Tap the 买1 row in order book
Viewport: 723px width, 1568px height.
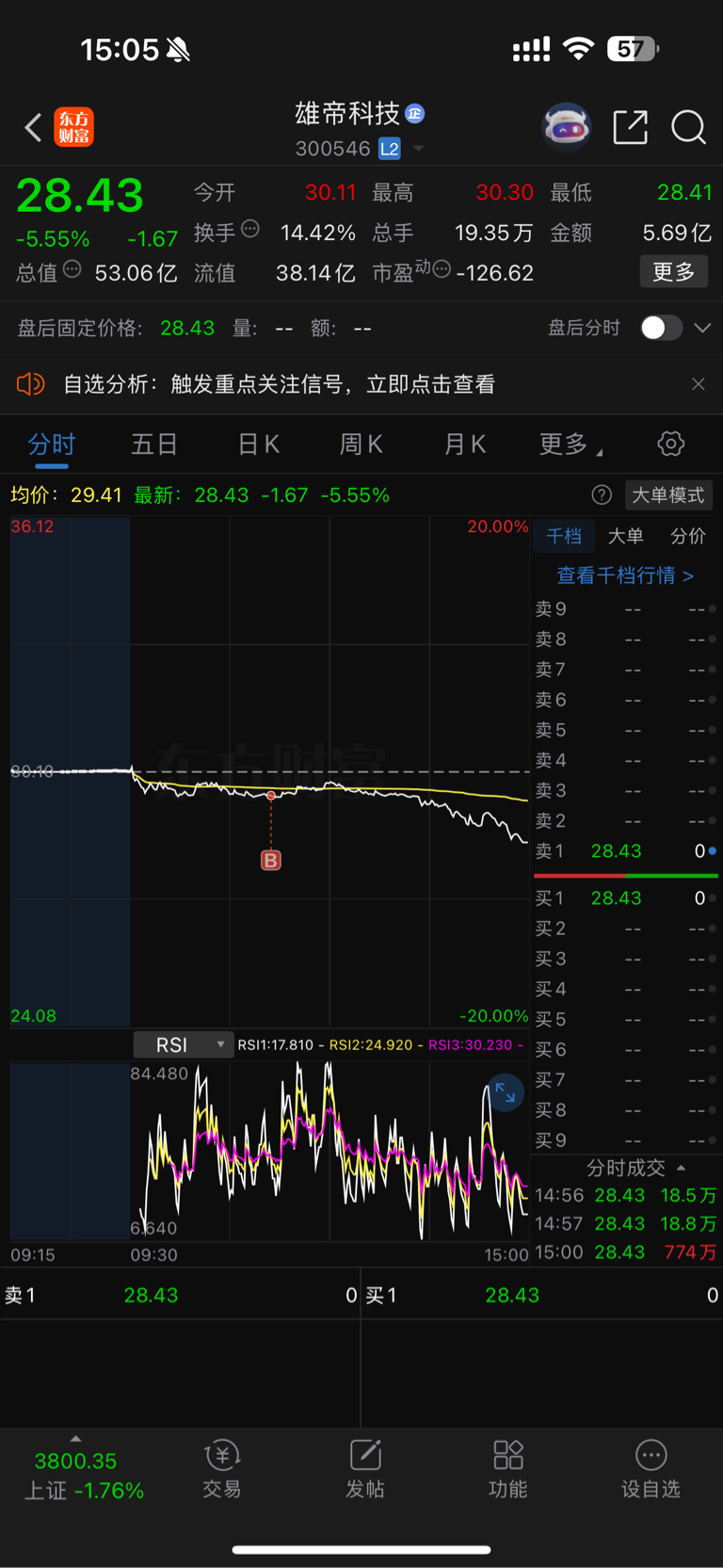click(x=626, y=898)
